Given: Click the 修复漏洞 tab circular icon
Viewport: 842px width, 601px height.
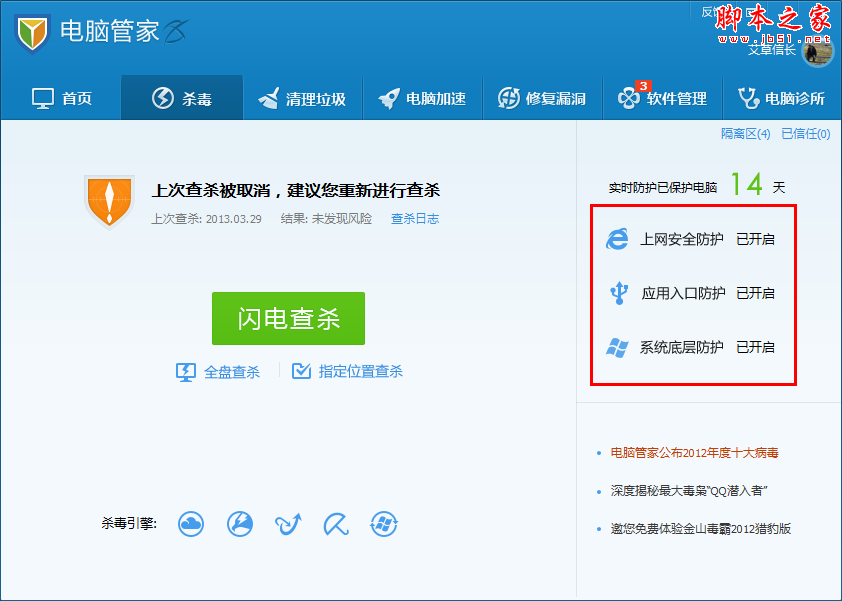Looking at the screenshot, I should click(x=509, y=98).
